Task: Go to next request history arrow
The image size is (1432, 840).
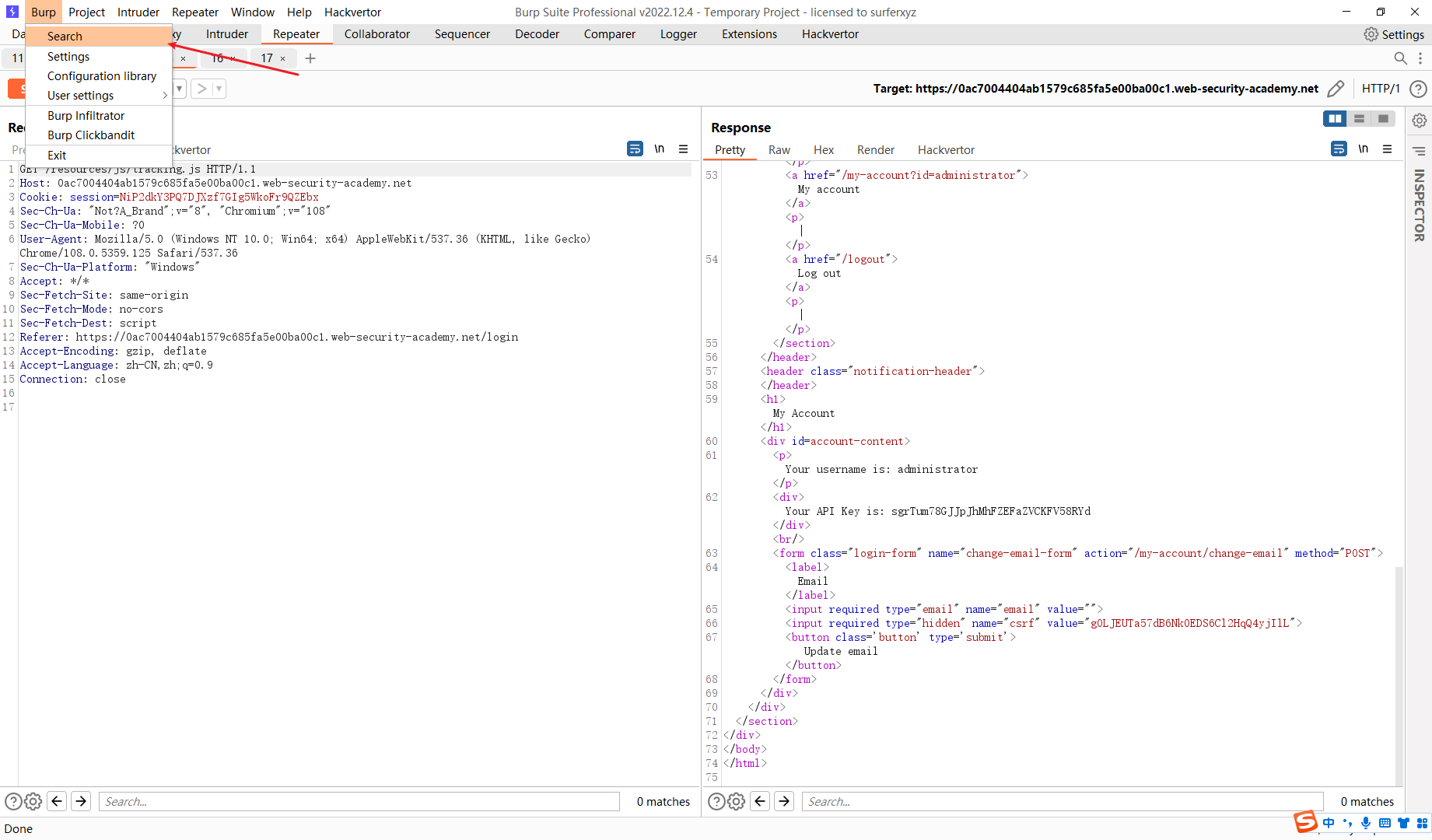Action: click(x=201, y=89)
